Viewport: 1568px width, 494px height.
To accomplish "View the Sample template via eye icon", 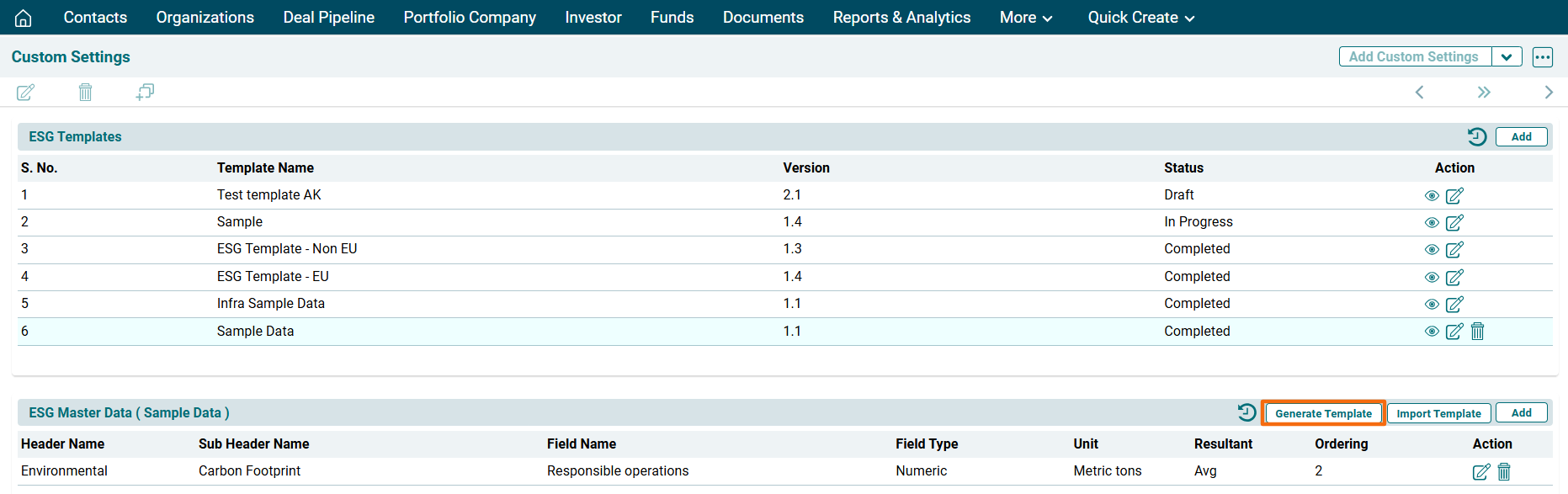I will [x=1431, y=223].
